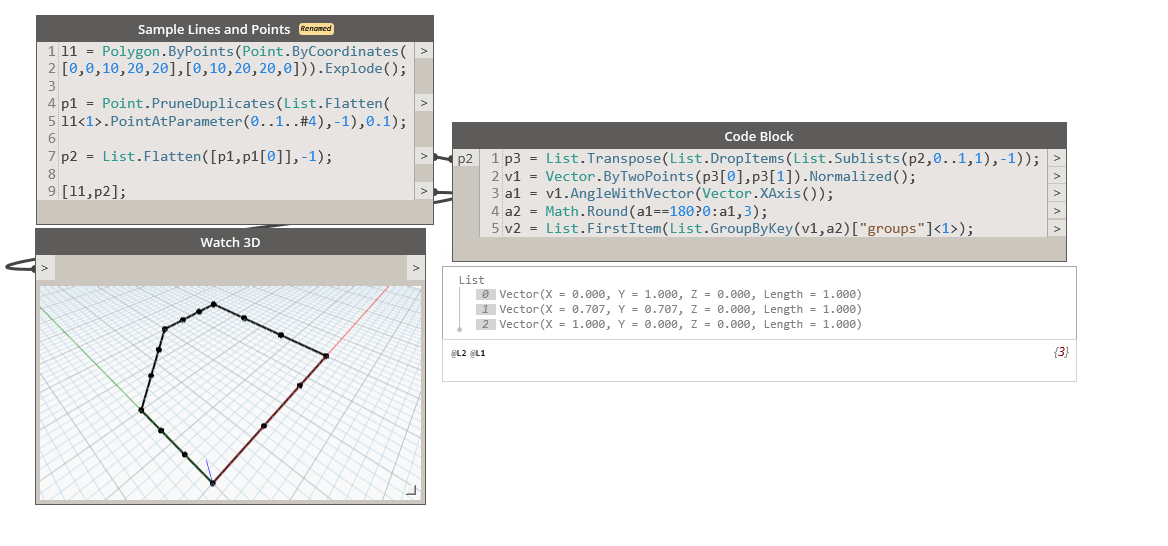Click code line 'a2 = Math.Round(a1==180?0:a1,3);'
The width and height of the screenshot is (1168, 546).
(635, 212)
